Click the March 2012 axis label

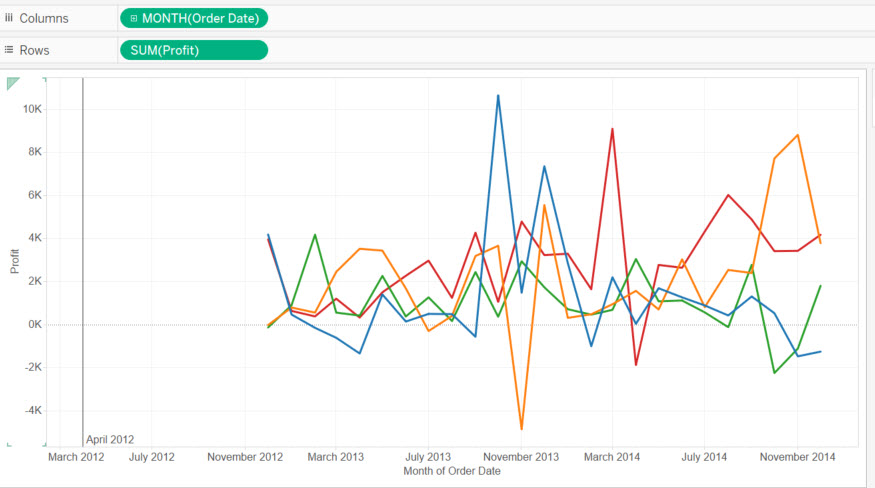pyautogui.click(x=76, y=457)
